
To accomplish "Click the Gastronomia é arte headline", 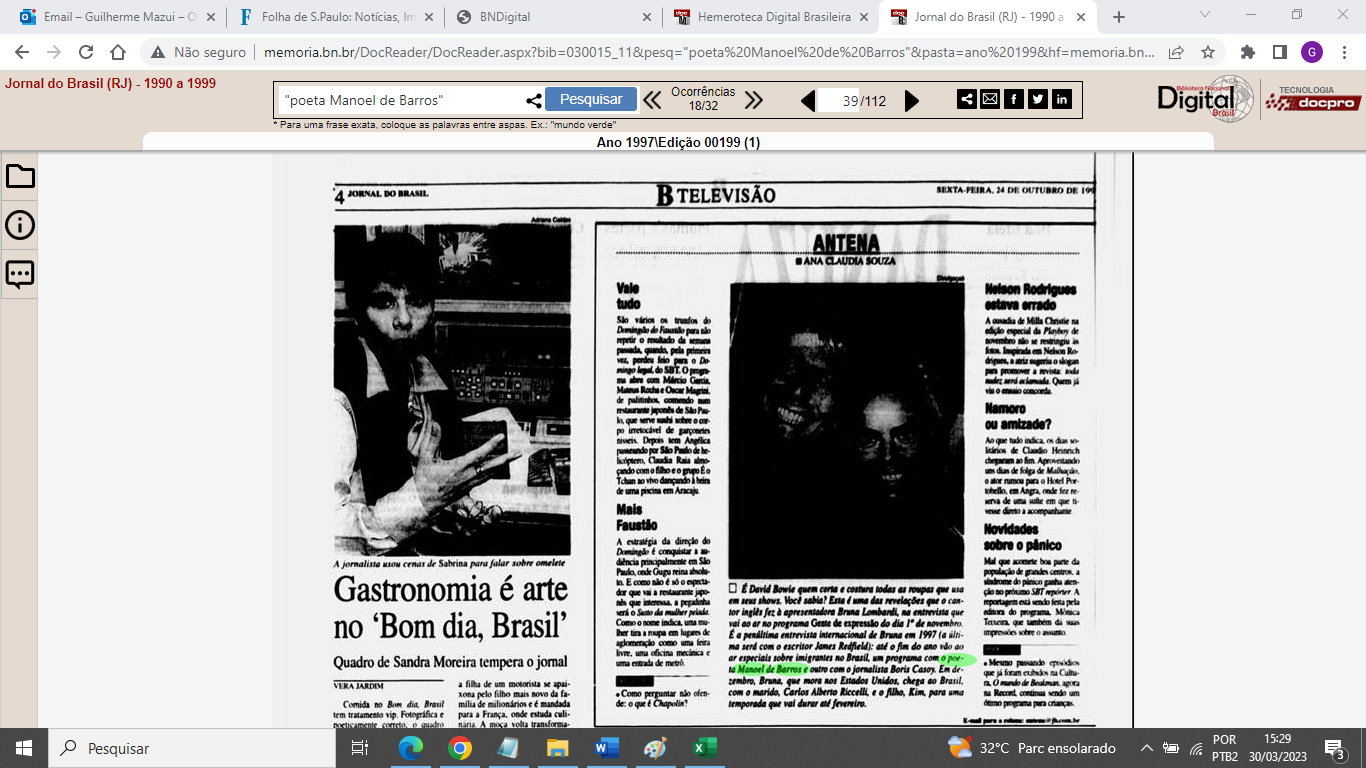I will (451, 608).
